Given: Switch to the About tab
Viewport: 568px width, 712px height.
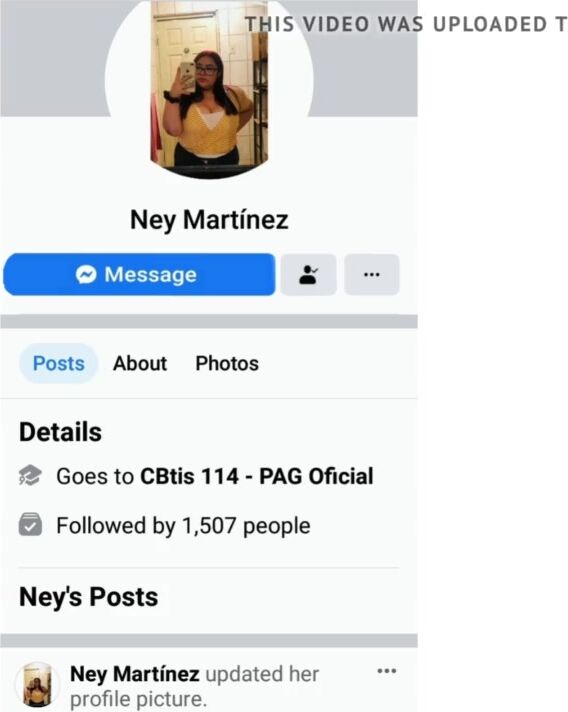Looking at the screenshot, I should tap(140, 363).
